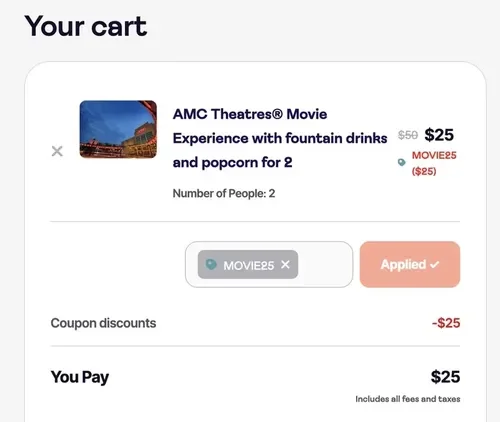
Task: Click the Number of People: 2 text
Action: (224, 193)
